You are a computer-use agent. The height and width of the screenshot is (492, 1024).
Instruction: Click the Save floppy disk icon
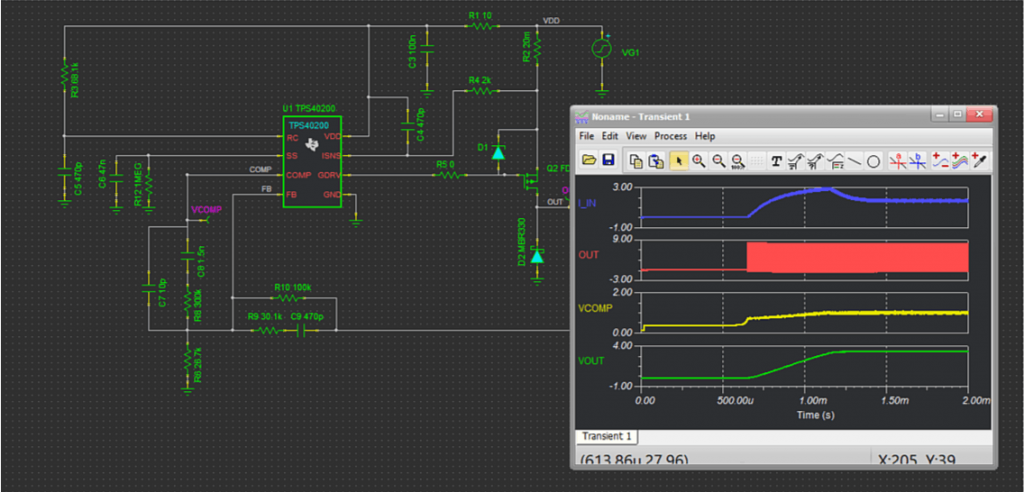point(608,160)
